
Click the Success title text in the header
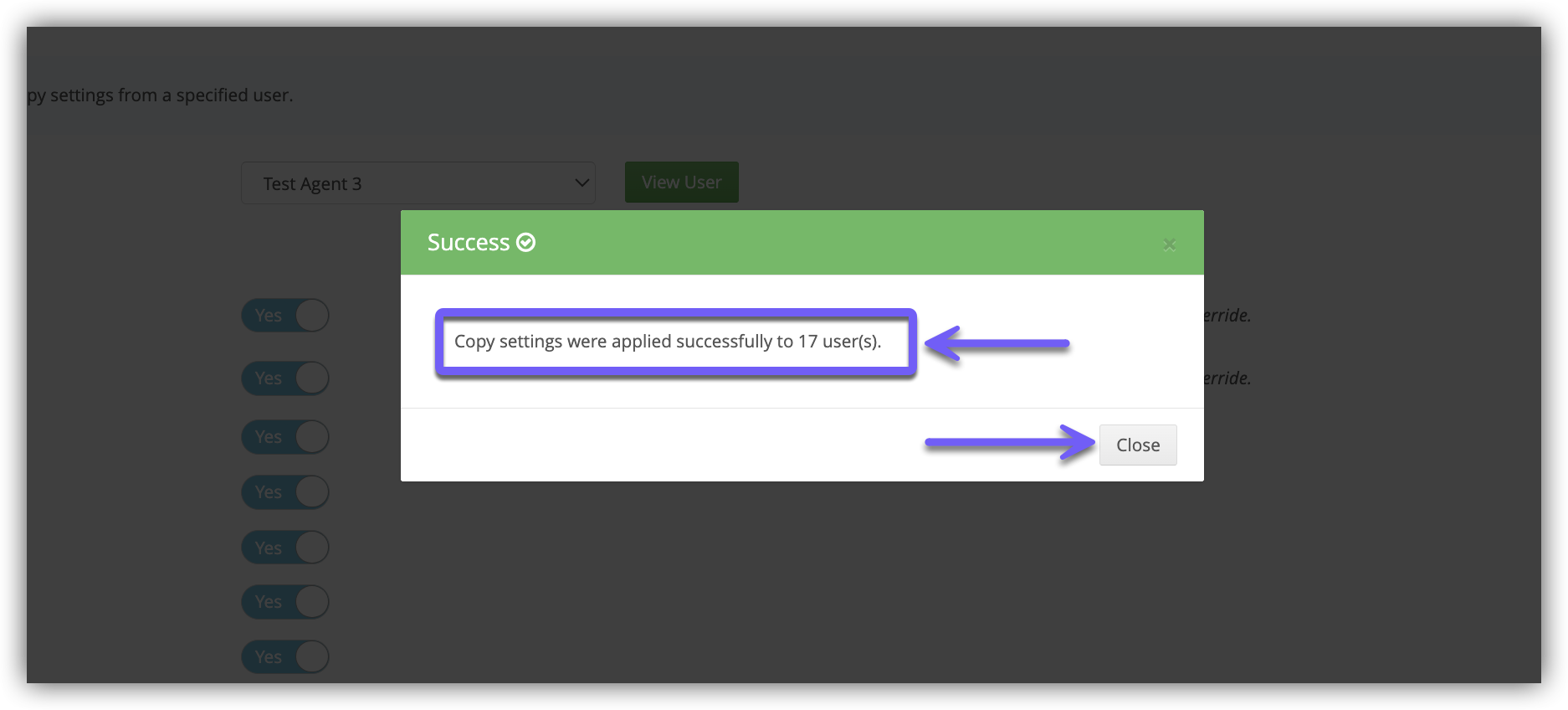[469, 242]
